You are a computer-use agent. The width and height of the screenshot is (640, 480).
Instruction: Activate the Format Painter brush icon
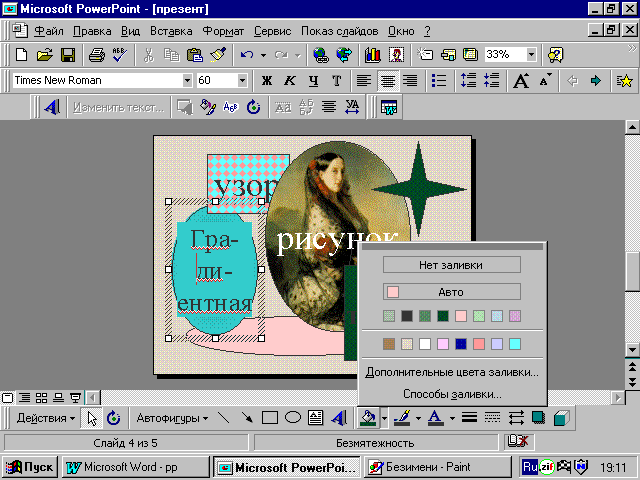tap(218, 54)
